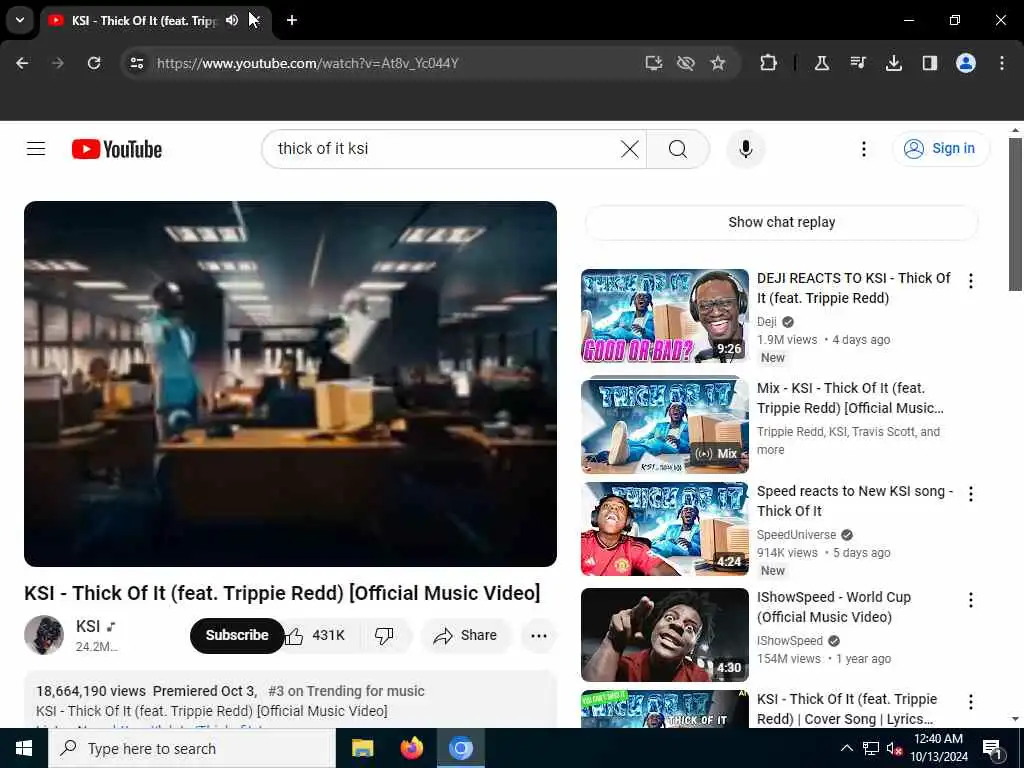Open Chrome Labs flask icon
1024x768 pixels.
pos(822,63)
